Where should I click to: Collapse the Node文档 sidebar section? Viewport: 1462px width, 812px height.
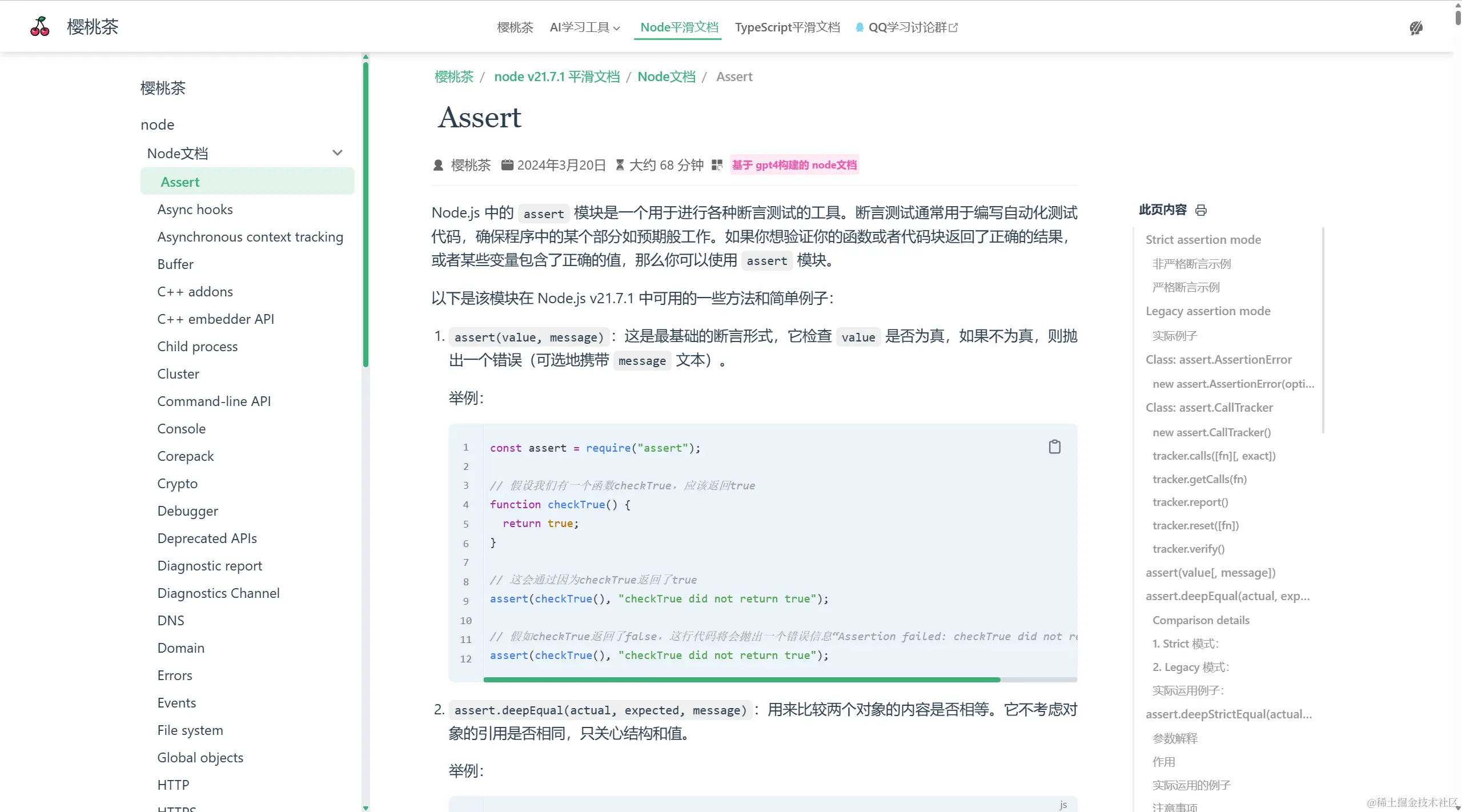click(x=337, y=153)
